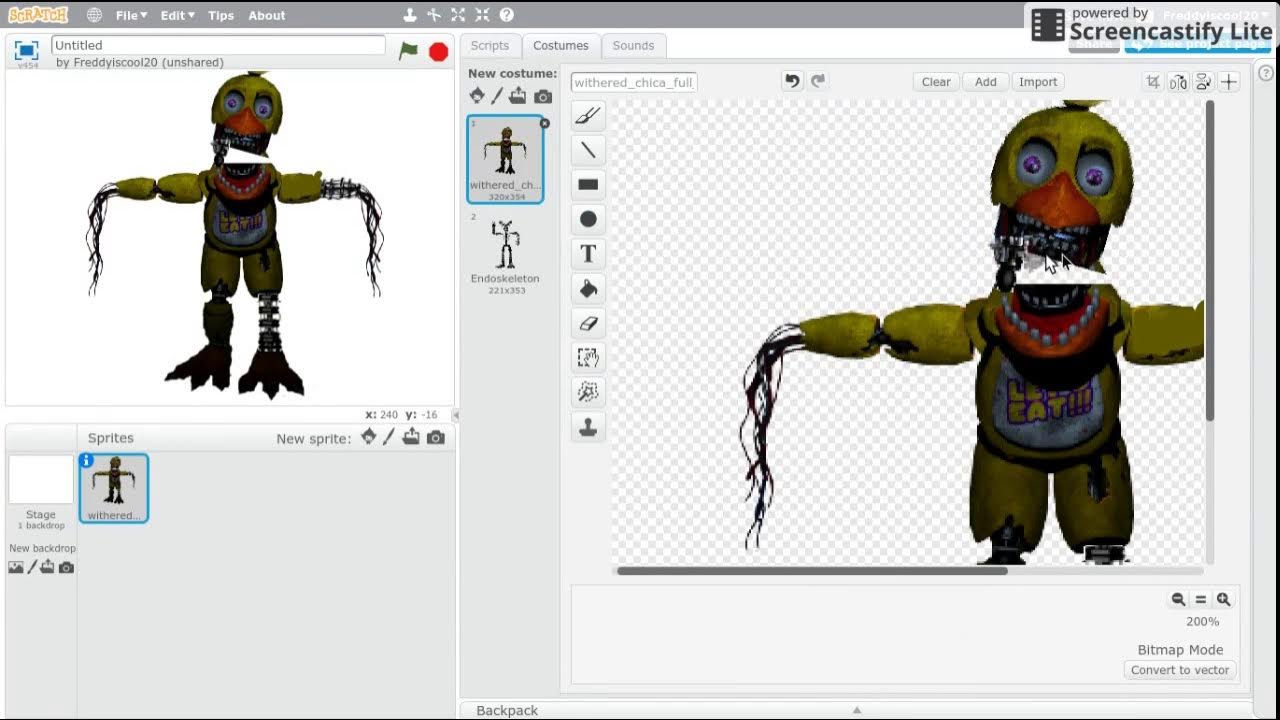The image size is (1280, 720).
Task: Click Convert to vector button
Action: point(1180,670)
